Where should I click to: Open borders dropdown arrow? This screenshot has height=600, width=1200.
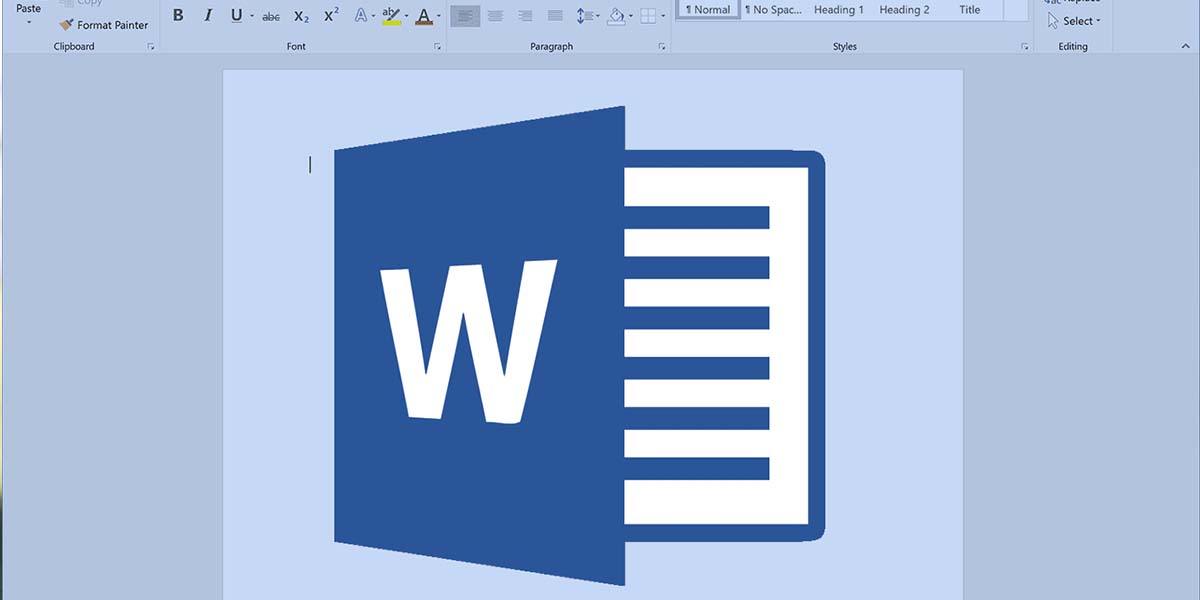[663, 17]
